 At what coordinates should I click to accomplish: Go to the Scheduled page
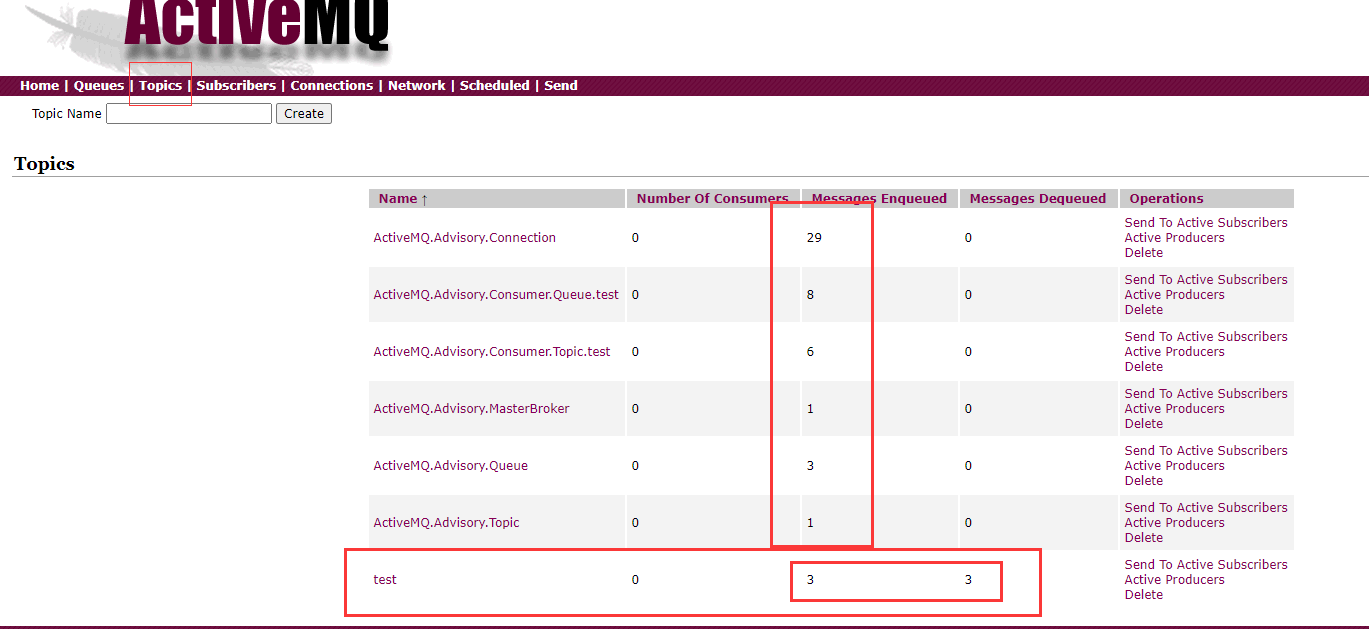(495, 86)
